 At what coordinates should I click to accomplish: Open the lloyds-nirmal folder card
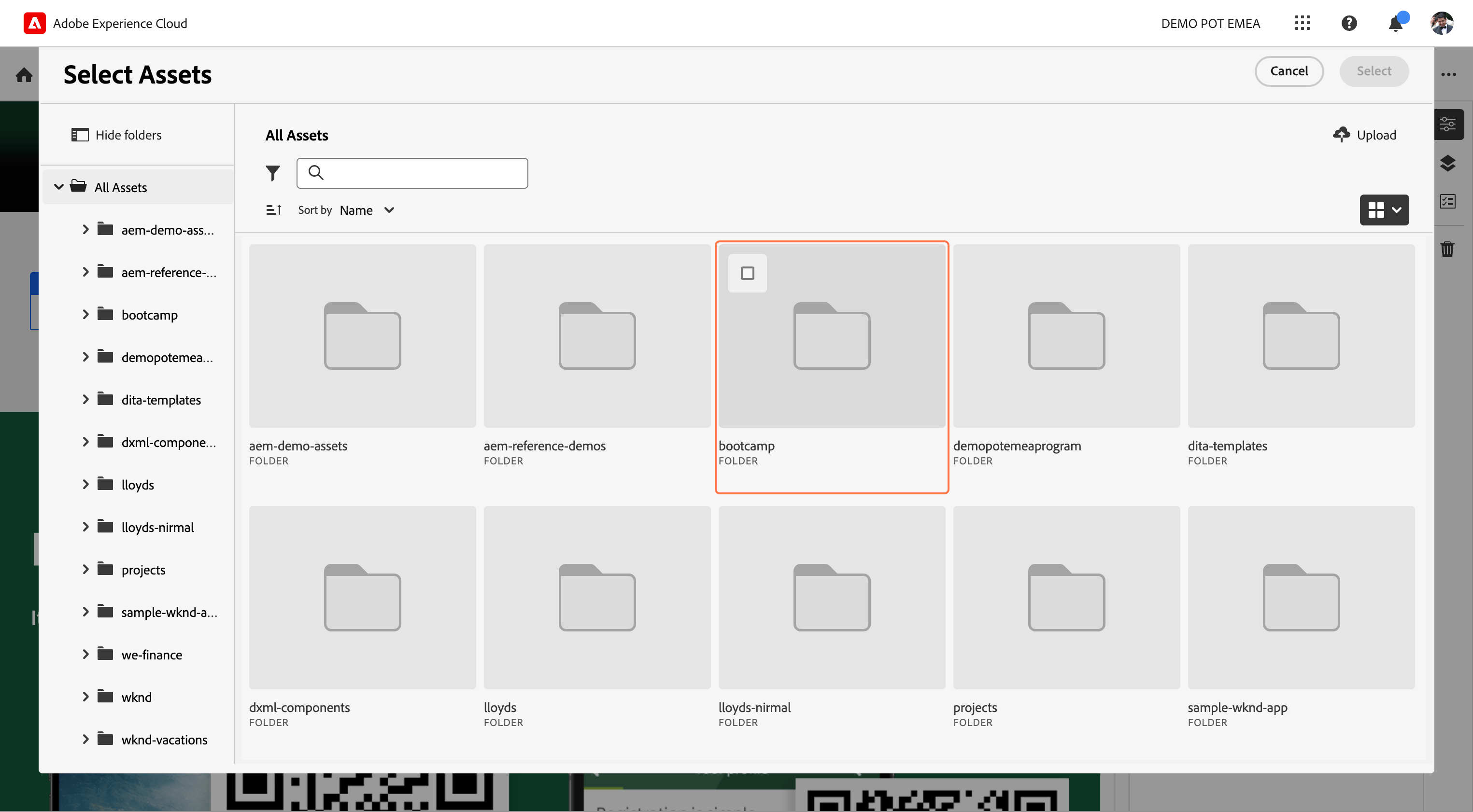coord(832,598)
